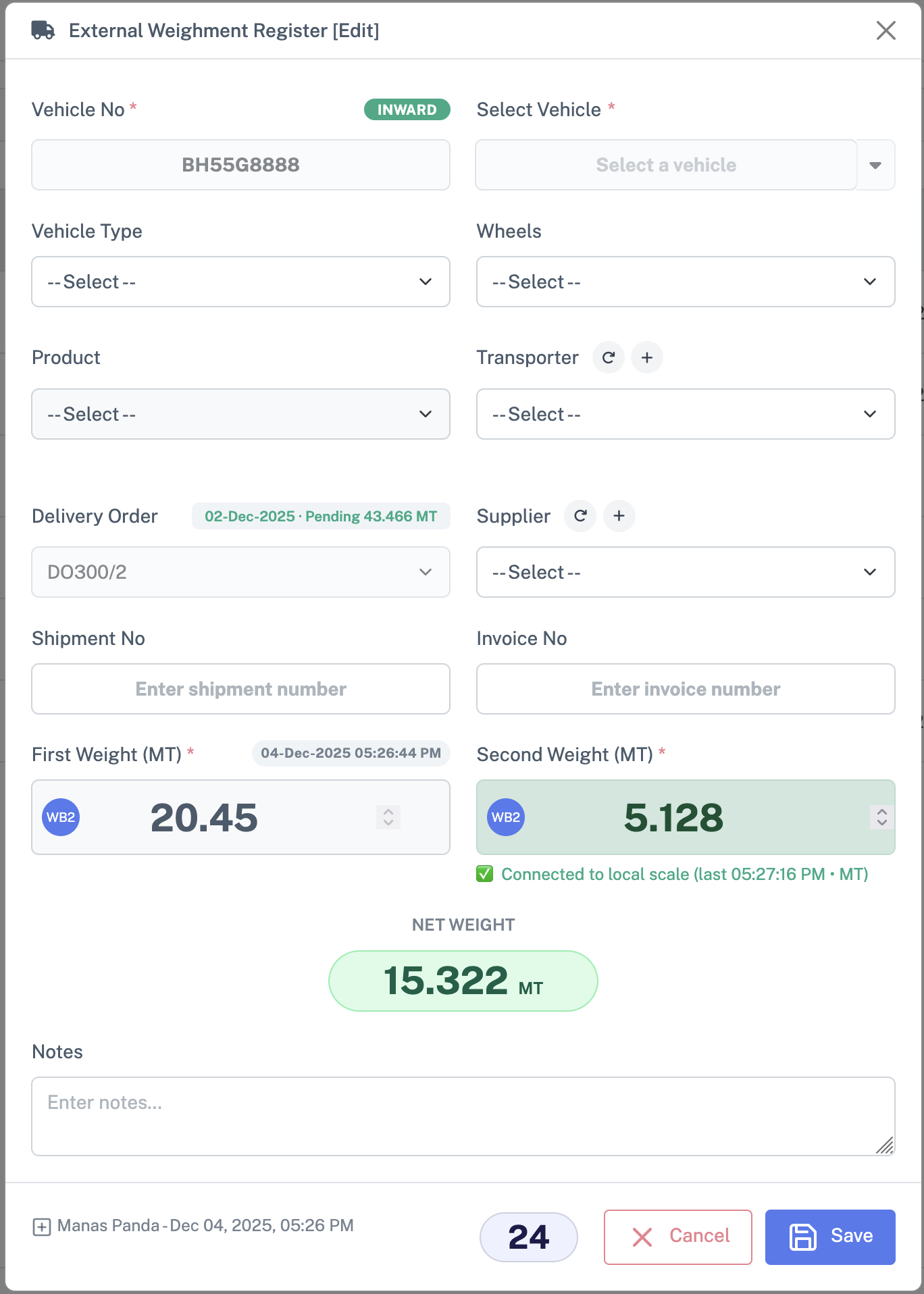
Task: Add new transporter with plus icon
Action: coord(647,357)
